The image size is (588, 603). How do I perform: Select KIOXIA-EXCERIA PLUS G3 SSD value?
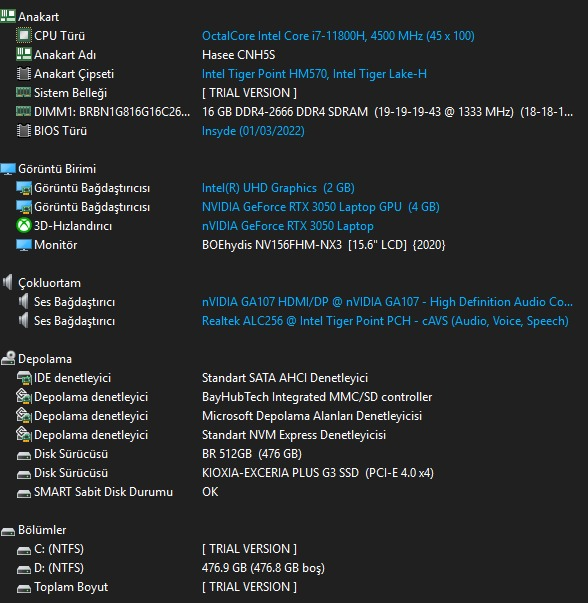318,473
